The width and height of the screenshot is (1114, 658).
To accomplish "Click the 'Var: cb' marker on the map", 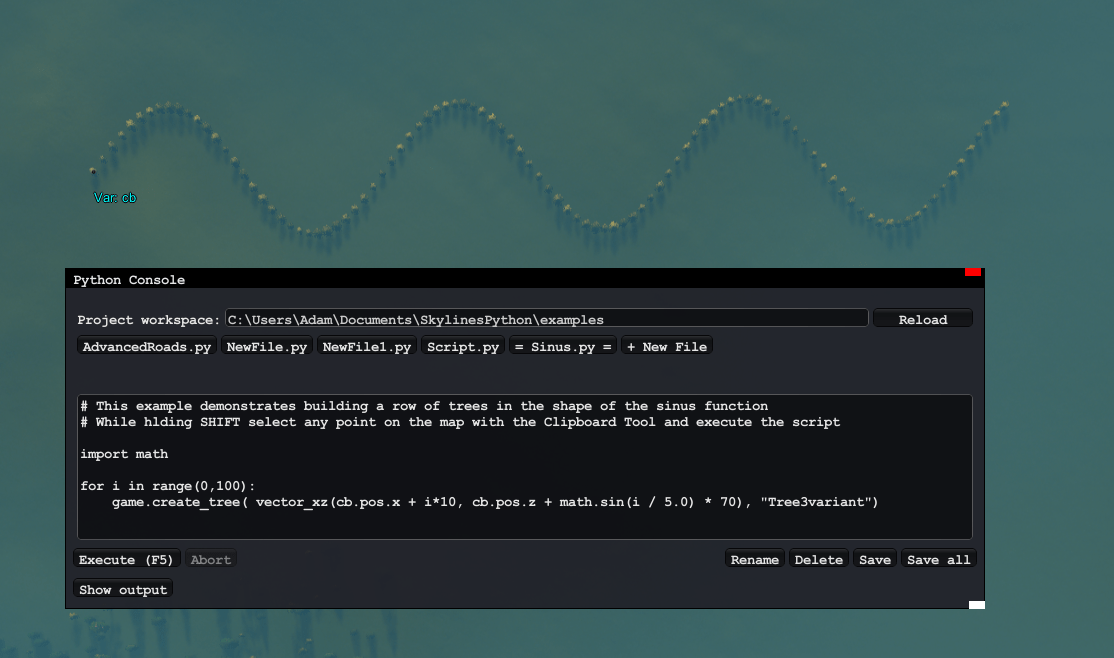I will [x=114, y=198].
